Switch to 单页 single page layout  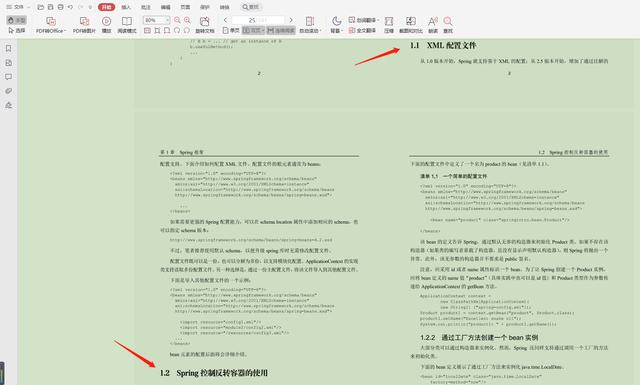tap(231, 31)
